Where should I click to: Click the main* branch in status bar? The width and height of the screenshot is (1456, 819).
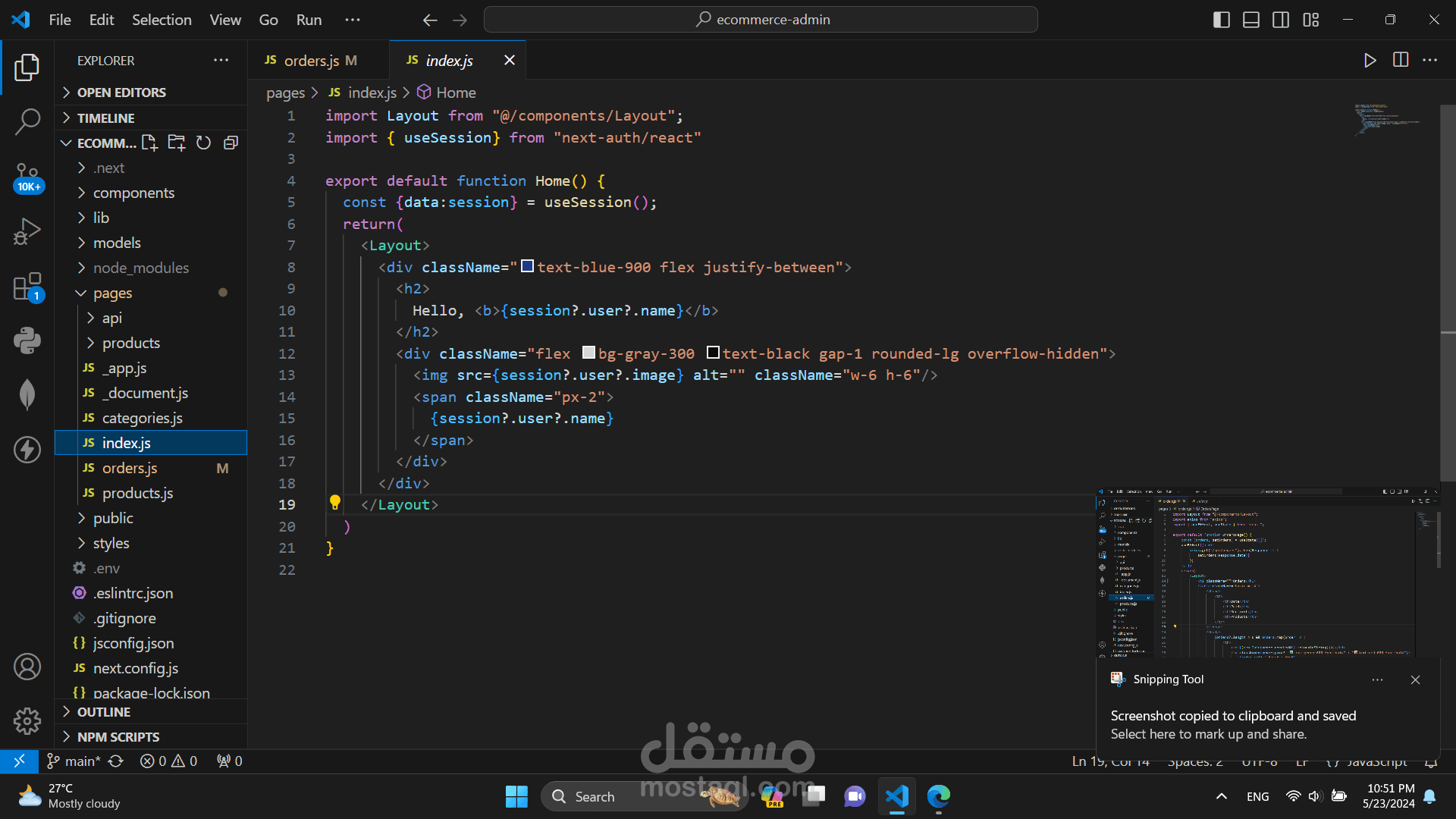pyautogui.click(x=74, y=761)
